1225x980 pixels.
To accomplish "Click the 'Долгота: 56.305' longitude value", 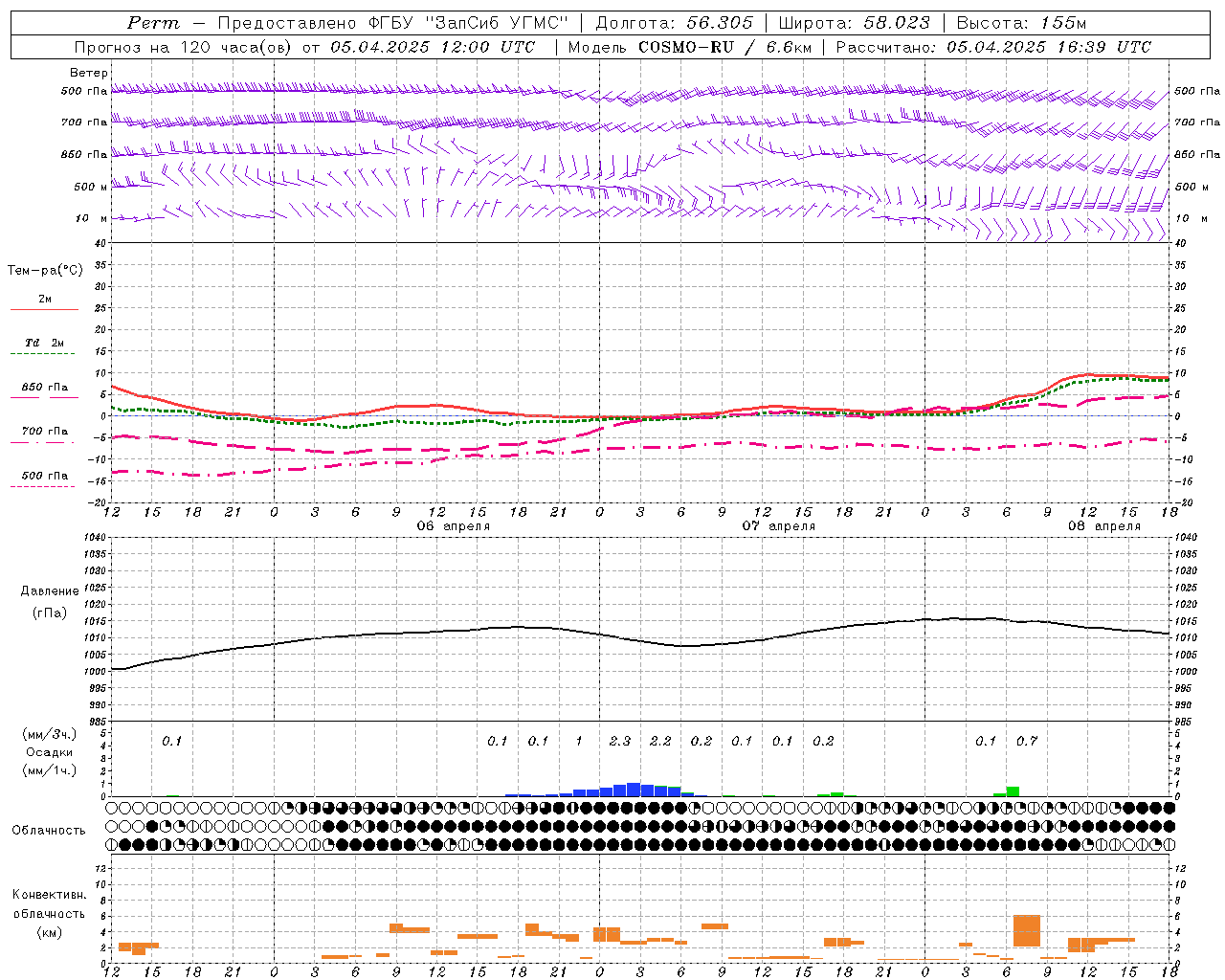I will coord(675,23).
